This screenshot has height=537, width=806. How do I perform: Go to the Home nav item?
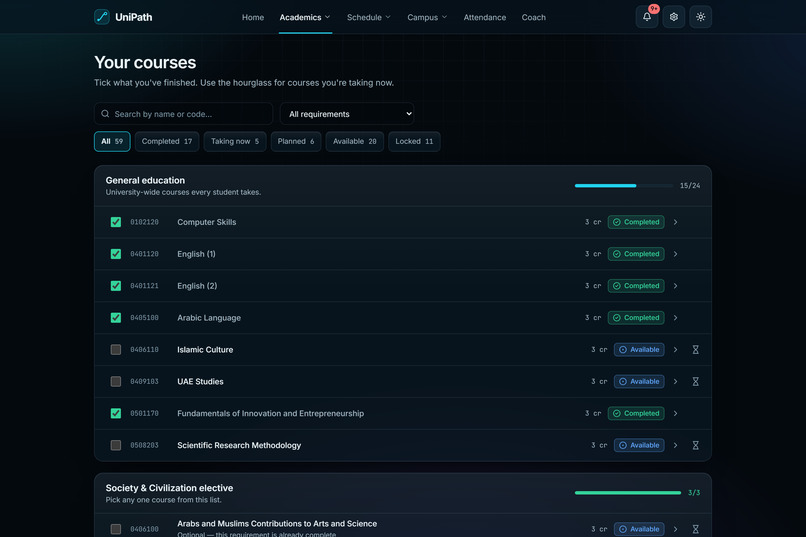(253, 17)
